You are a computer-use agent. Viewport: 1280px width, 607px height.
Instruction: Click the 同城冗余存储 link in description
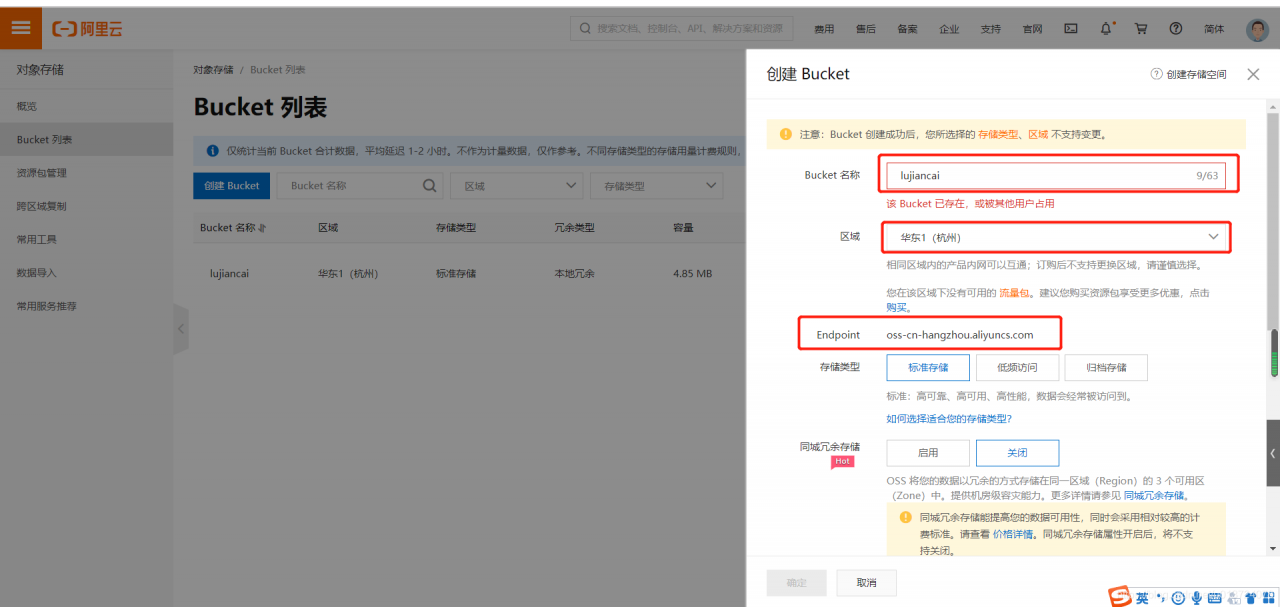click(x=1154, y=495)
